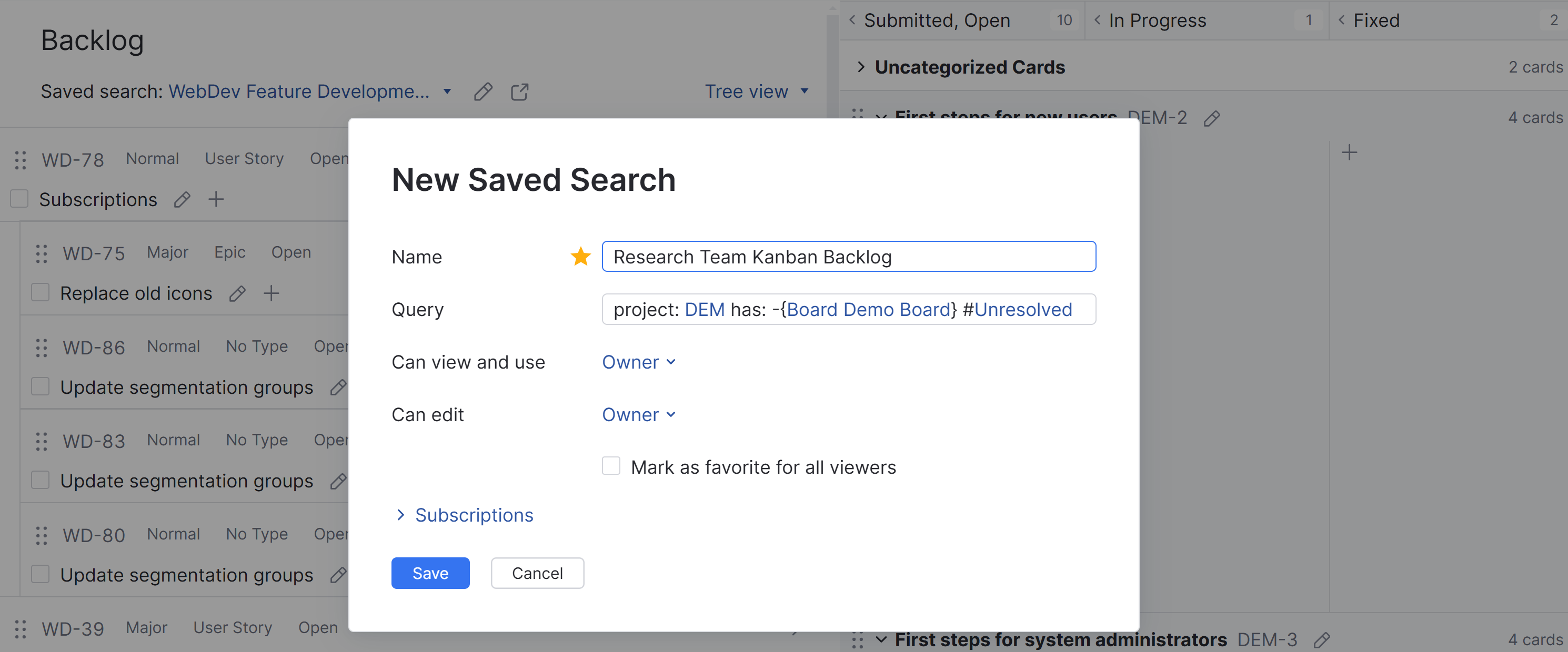Click inside the Name input field
The height and width of the screenshot is (652, 1568).
click(x=849, y=256)
